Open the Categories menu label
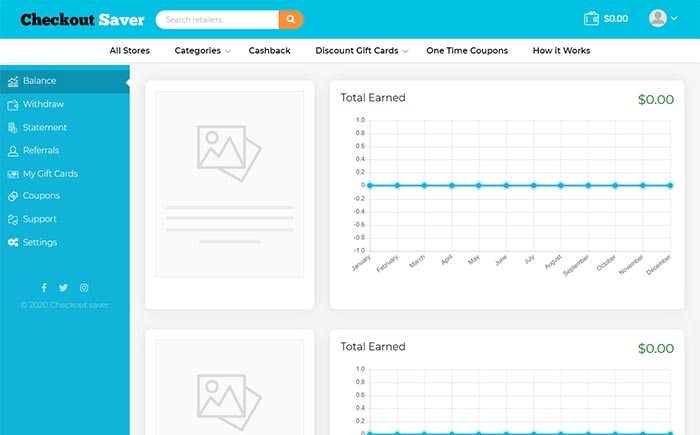 [x=197, y=50]
